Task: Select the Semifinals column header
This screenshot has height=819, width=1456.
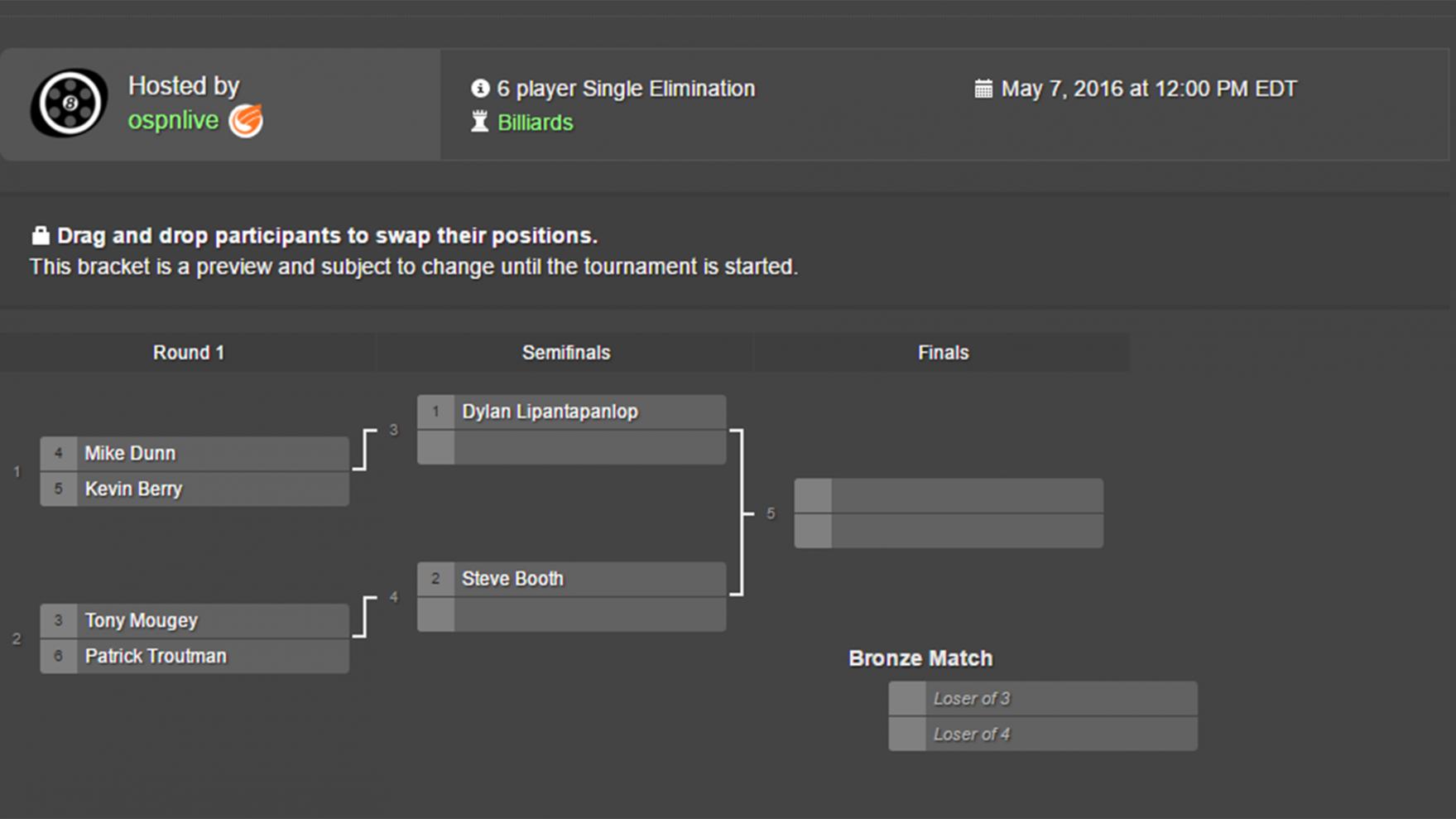Action: 565,353
